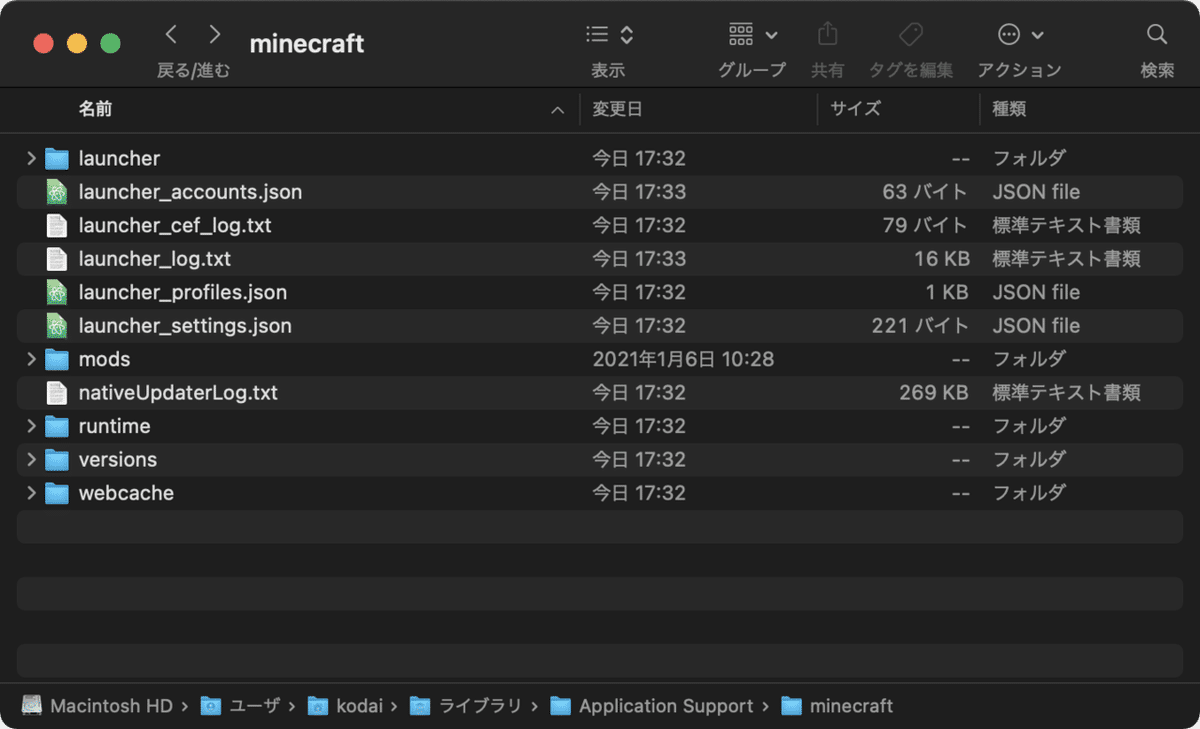Expand the versions folder
1200x729 pixels.
tap(31, 459)
